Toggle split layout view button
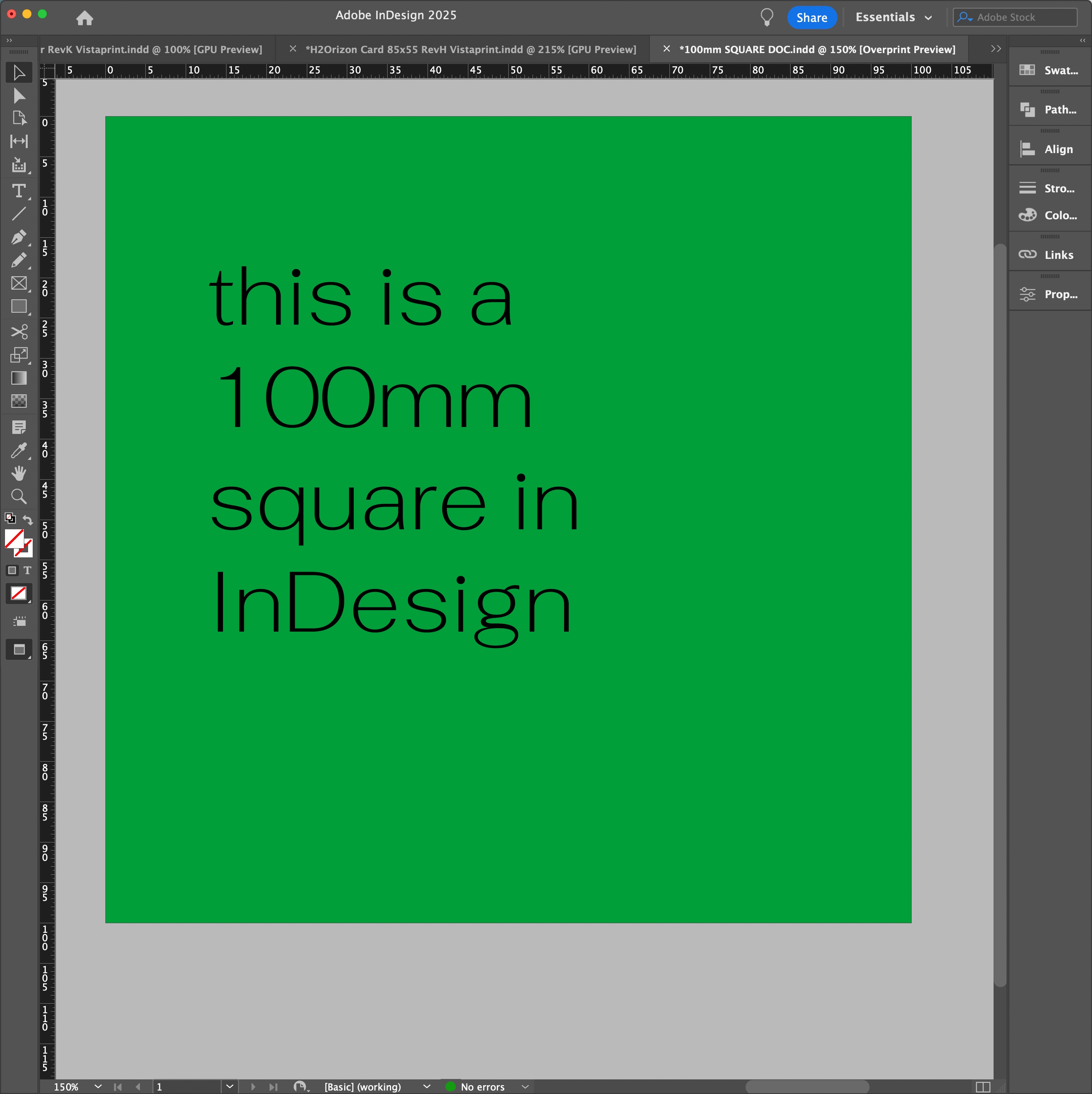The height and width of the screenshot is (1094, 1092). (983, 1087)
